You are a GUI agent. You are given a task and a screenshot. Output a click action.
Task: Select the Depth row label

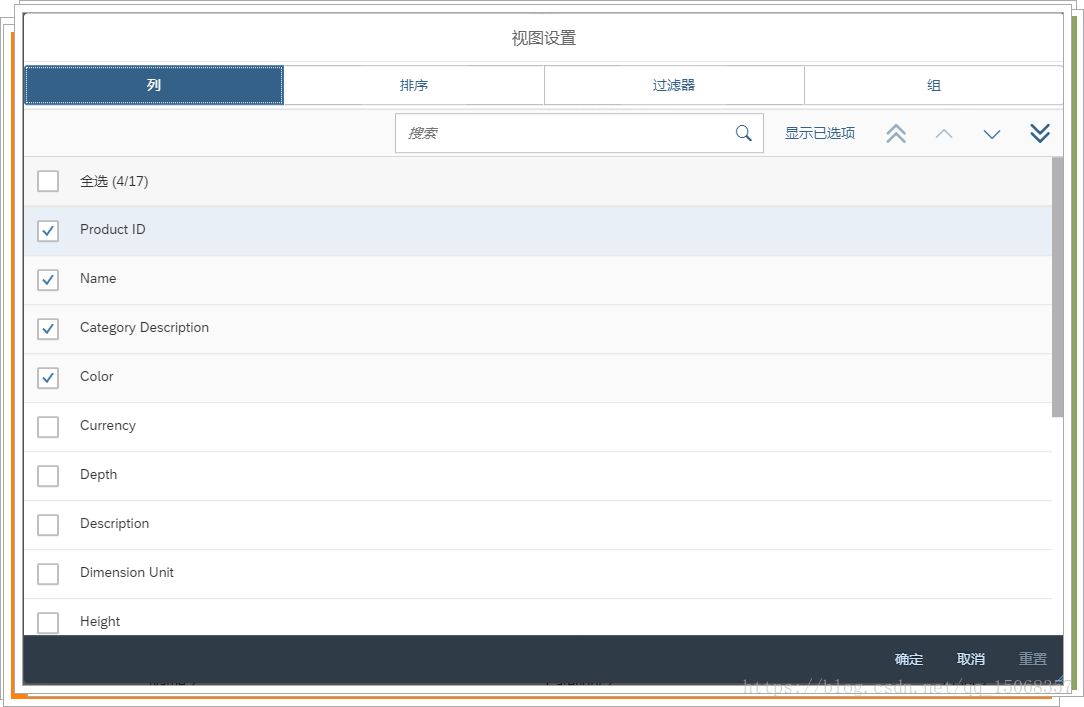click(x=99, y=475)
